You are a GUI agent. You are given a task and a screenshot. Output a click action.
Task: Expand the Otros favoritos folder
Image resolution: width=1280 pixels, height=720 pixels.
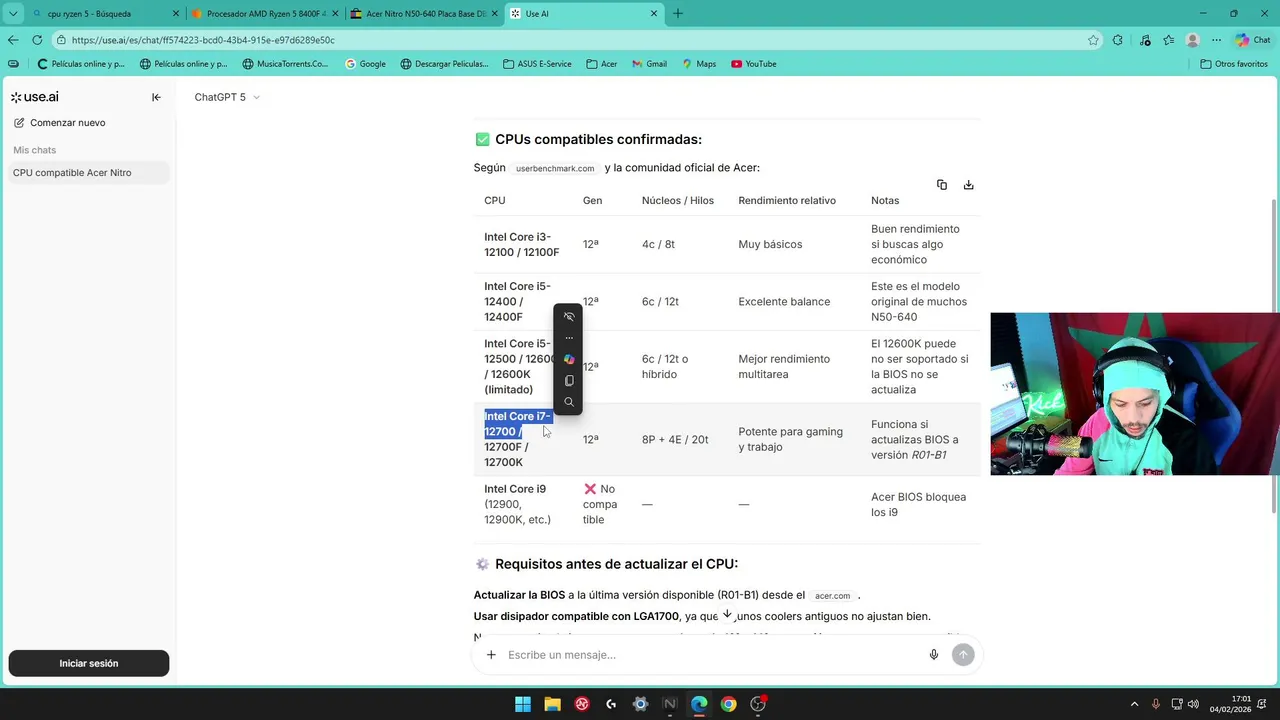point(1234,64)
